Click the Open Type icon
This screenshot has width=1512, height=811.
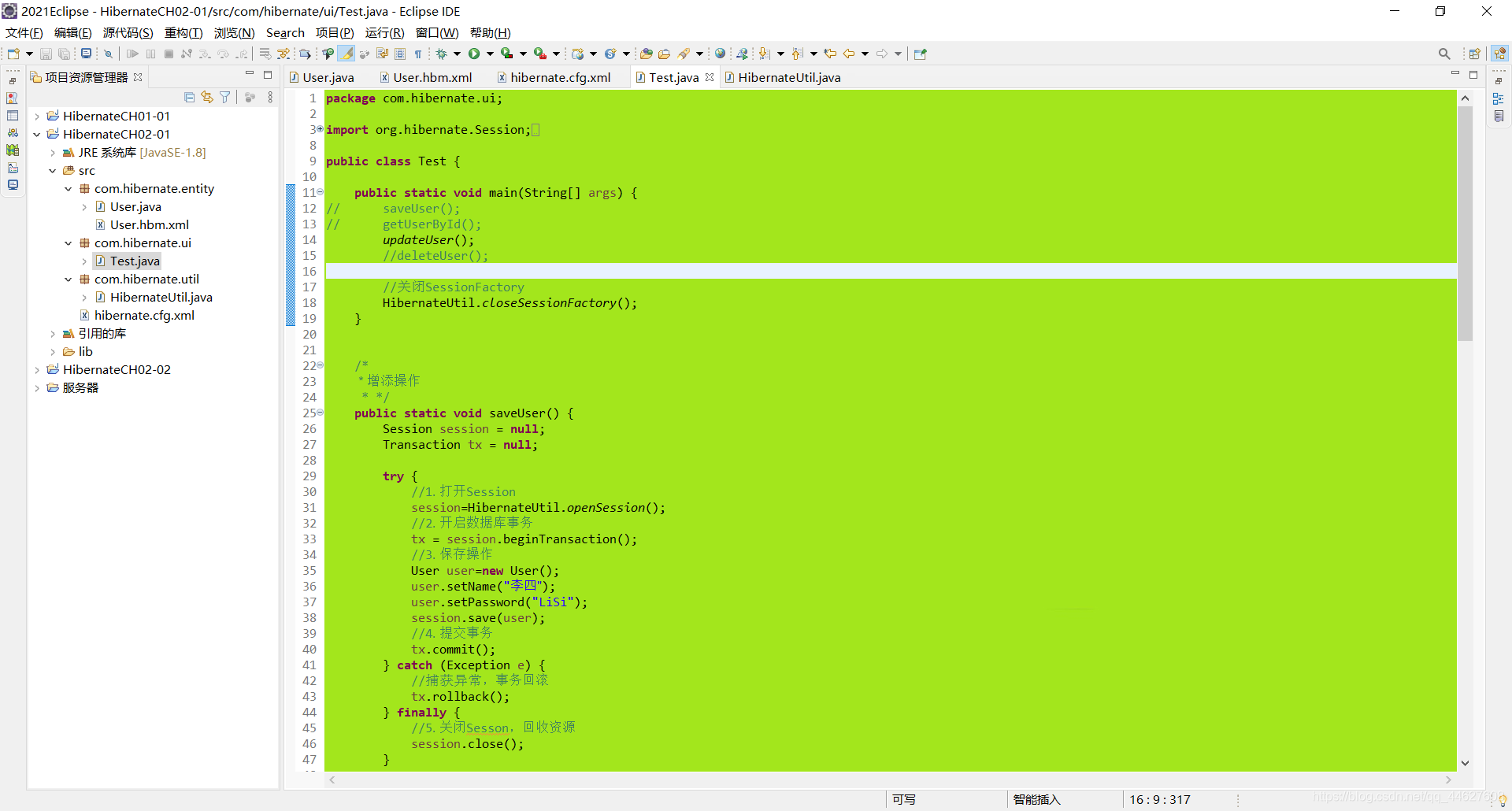coord(646,54)
